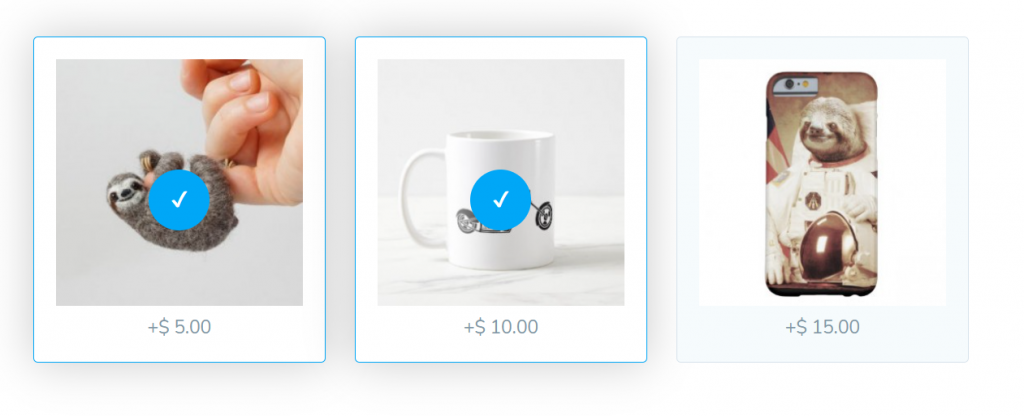Uncheck the blue checkmark on white mug

click(x=501, y=200)
